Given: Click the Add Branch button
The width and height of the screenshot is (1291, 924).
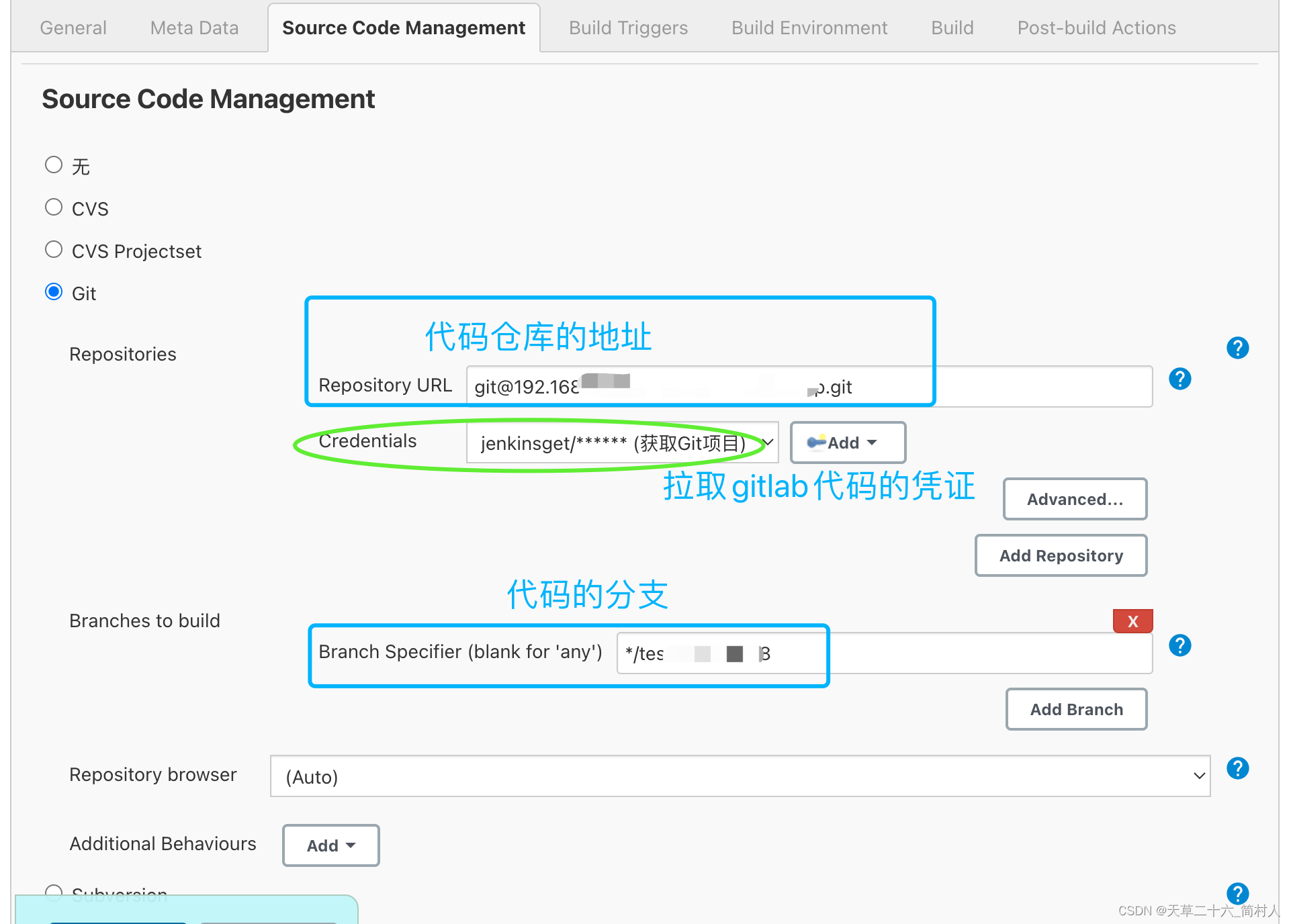Looking at the screenshot, I should coord(1076,709).
